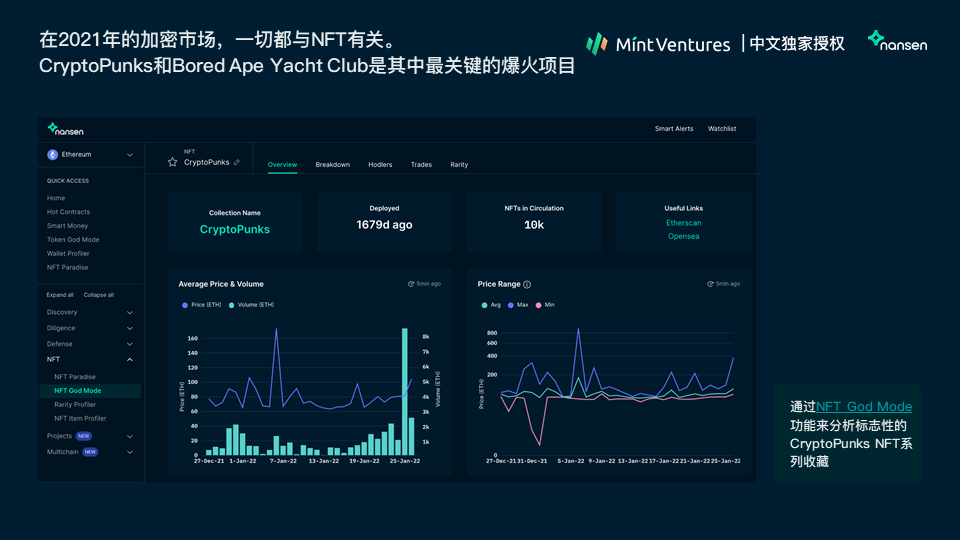Open NFT Item Profiler
Viewport: 960px width, 540px height.
[x=80, y=419]
